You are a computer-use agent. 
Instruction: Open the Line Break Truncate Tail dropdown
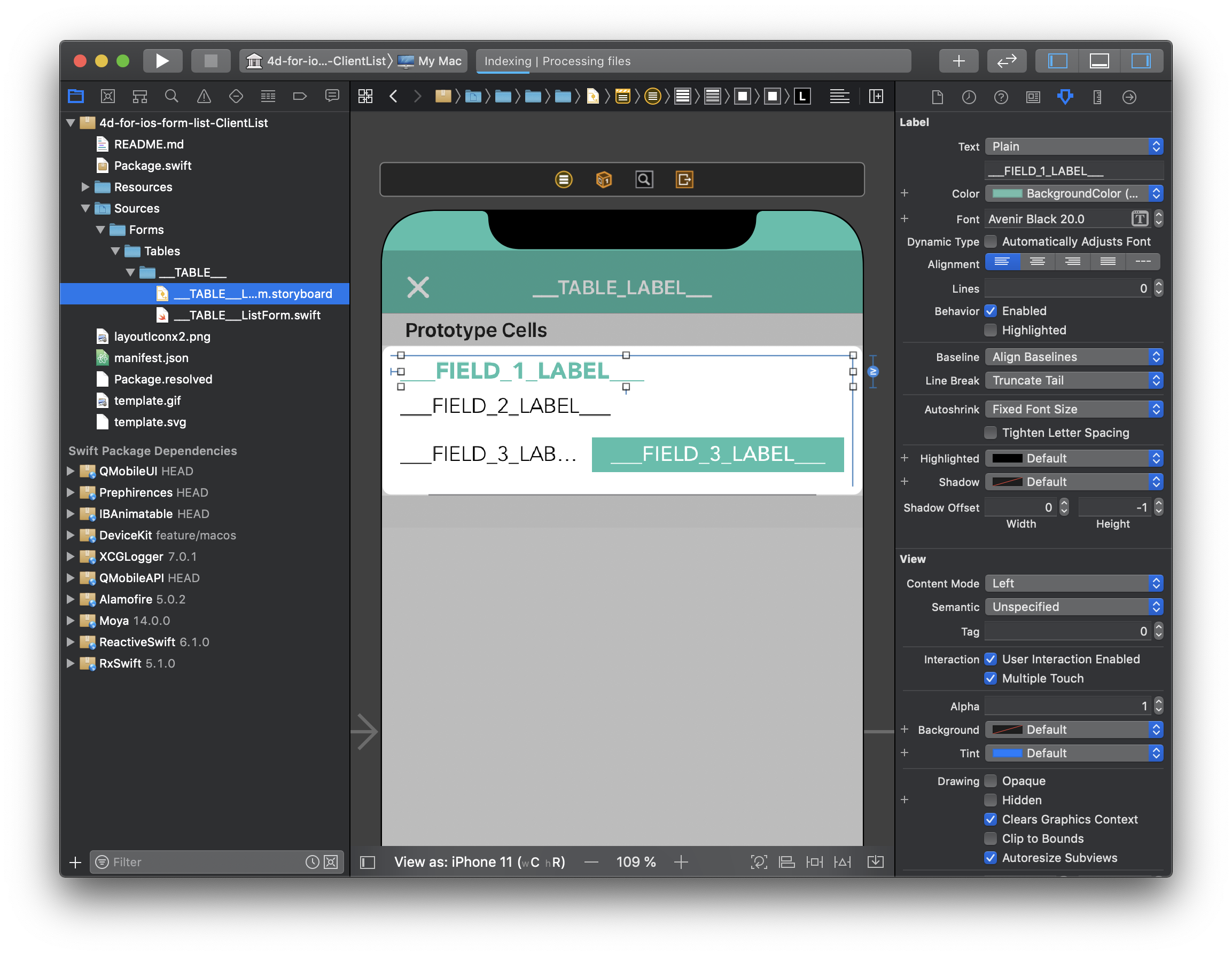click(x=1073, y=381)
